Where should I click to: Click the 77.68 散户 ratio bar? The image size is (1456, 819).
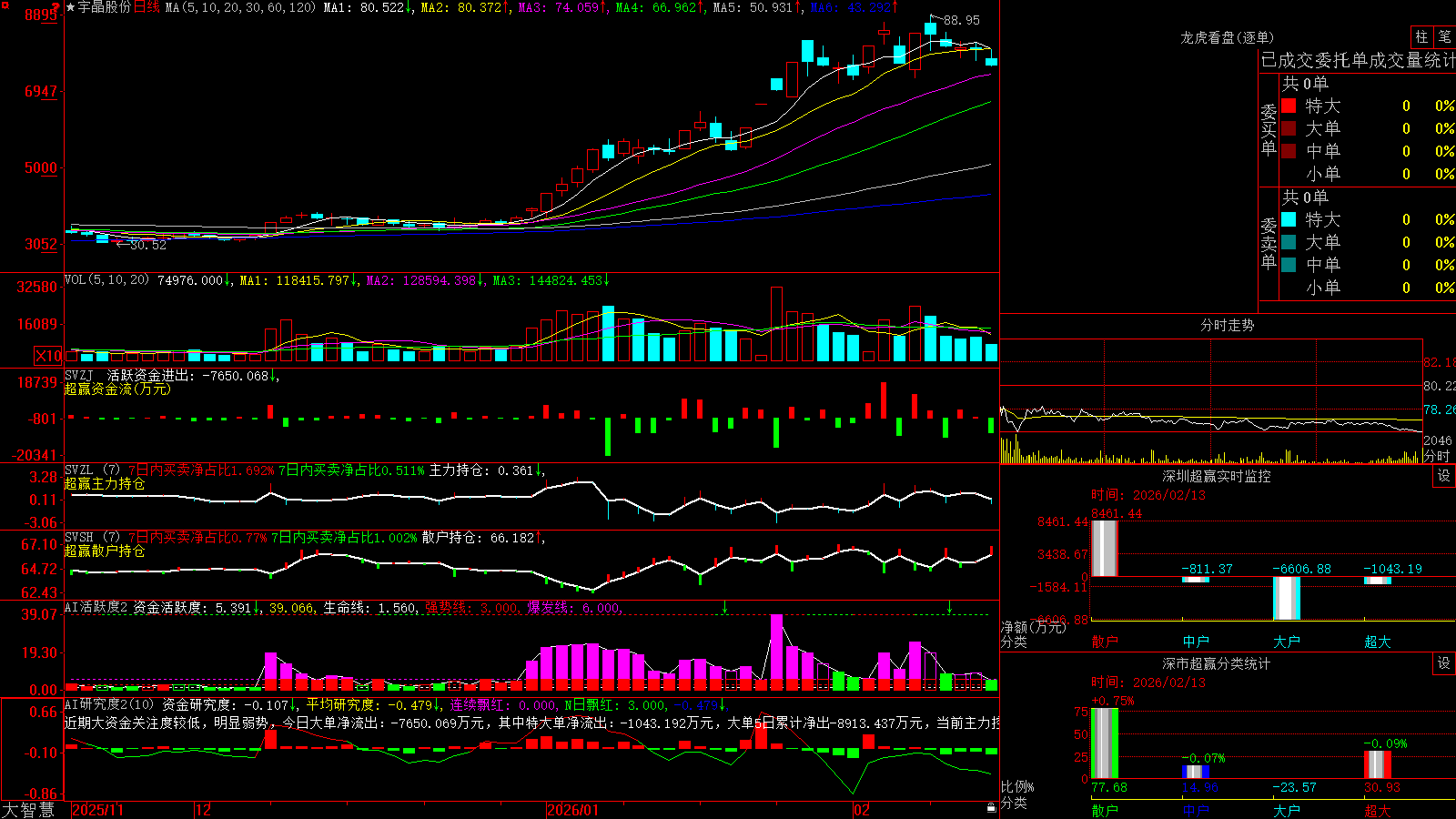(1105, 743)
